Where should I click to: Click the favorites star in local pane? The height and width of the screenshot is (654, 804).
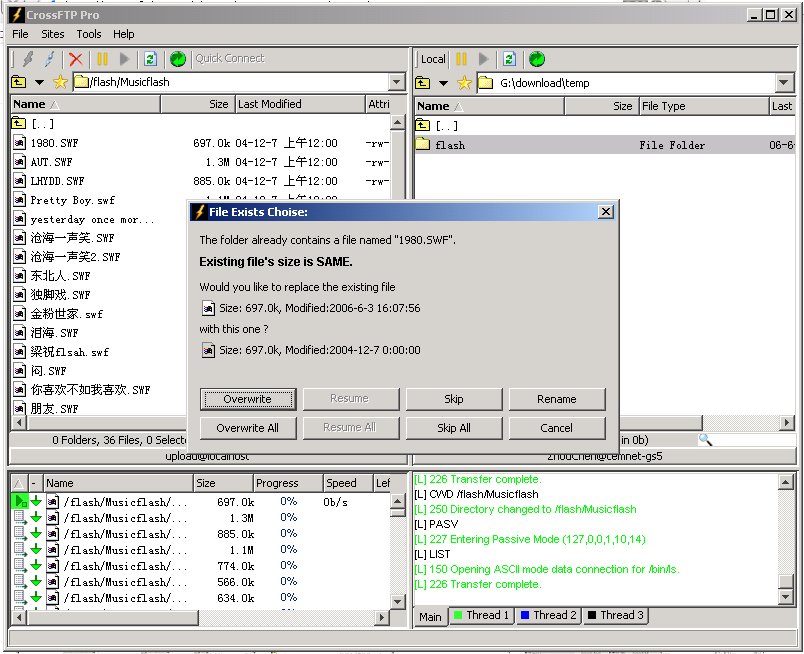click(465, 83)
